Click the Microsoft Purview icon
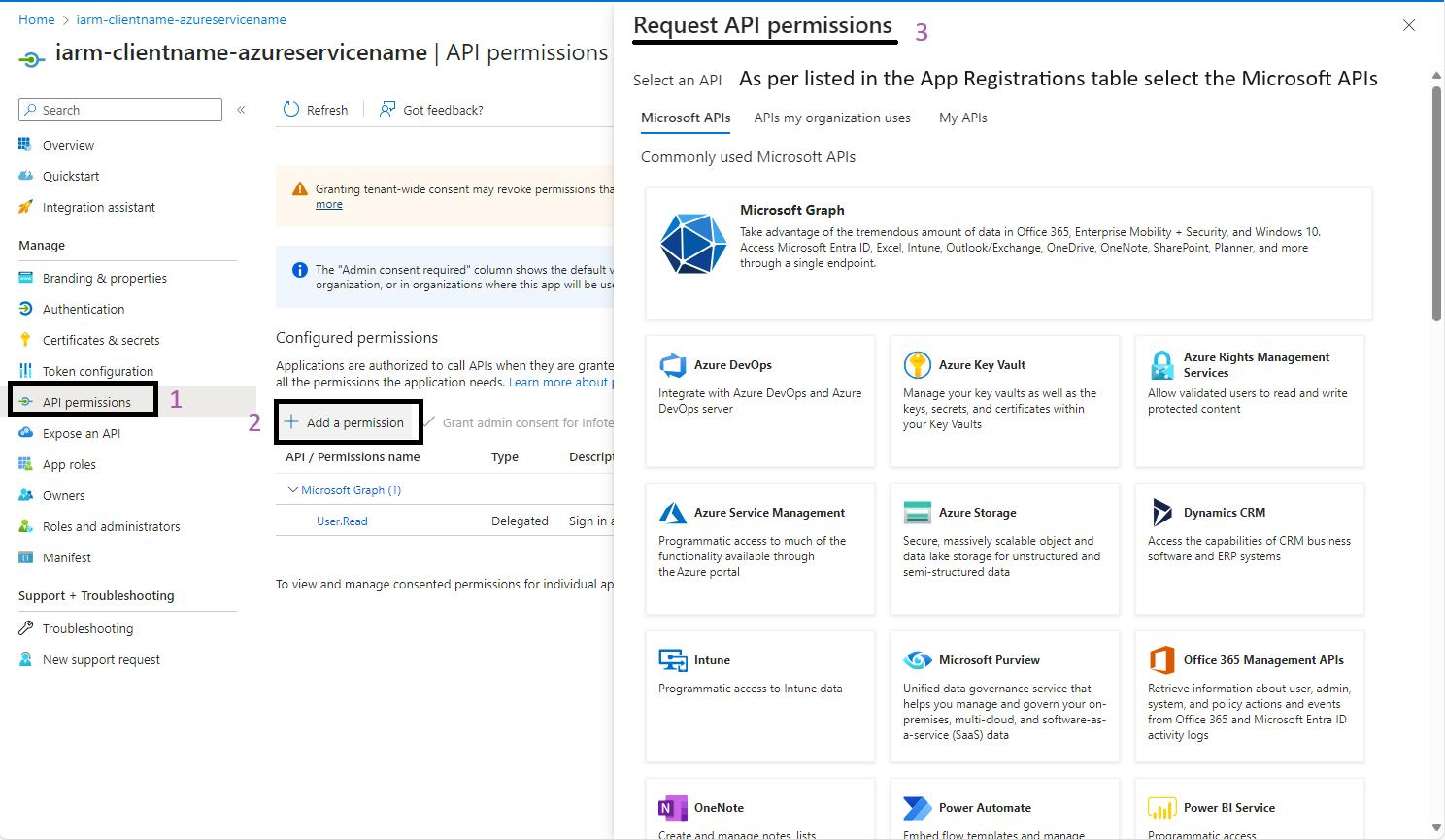This screenshot has height=840, width=1445. click(917, 660)
